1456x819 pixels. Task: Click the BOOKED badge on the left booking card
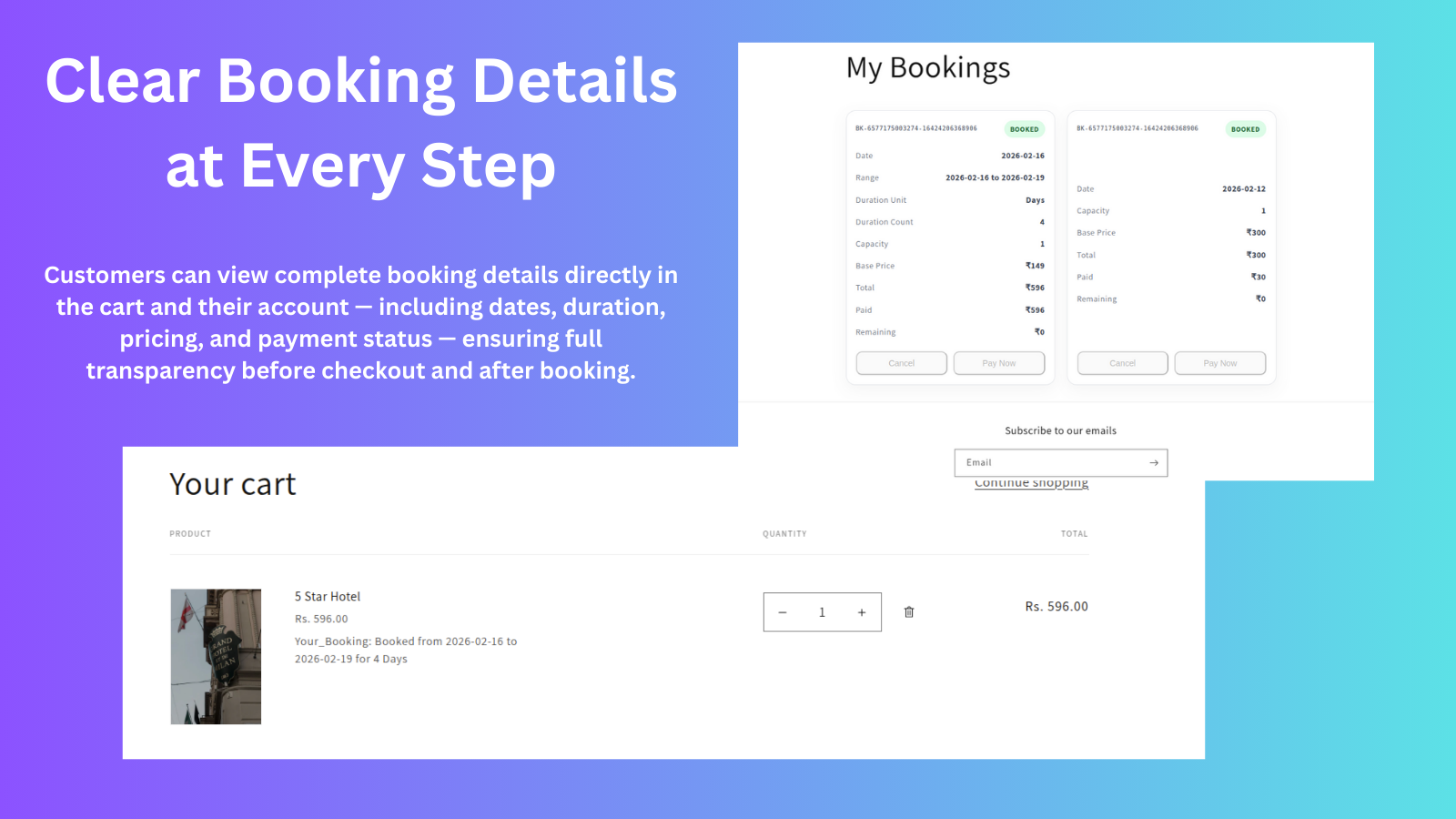(x=1023, y=128)
